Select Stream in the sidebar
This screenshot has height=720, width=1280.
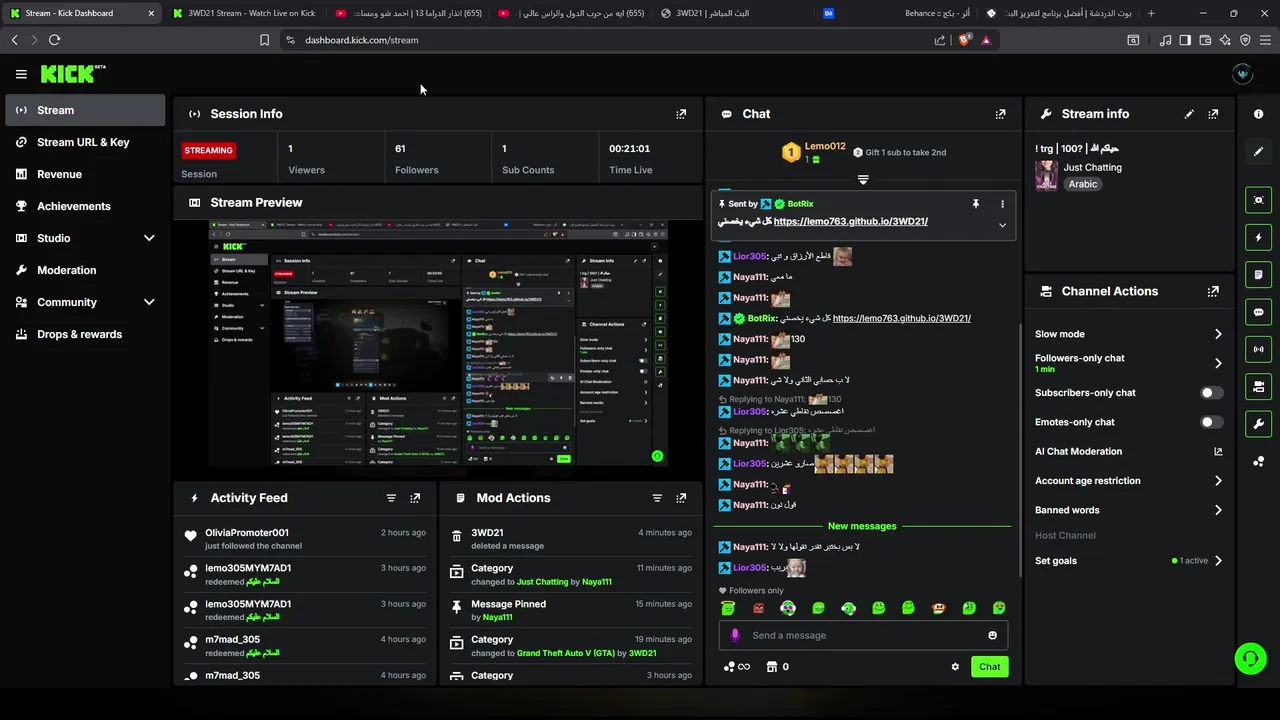pos(86,110)
